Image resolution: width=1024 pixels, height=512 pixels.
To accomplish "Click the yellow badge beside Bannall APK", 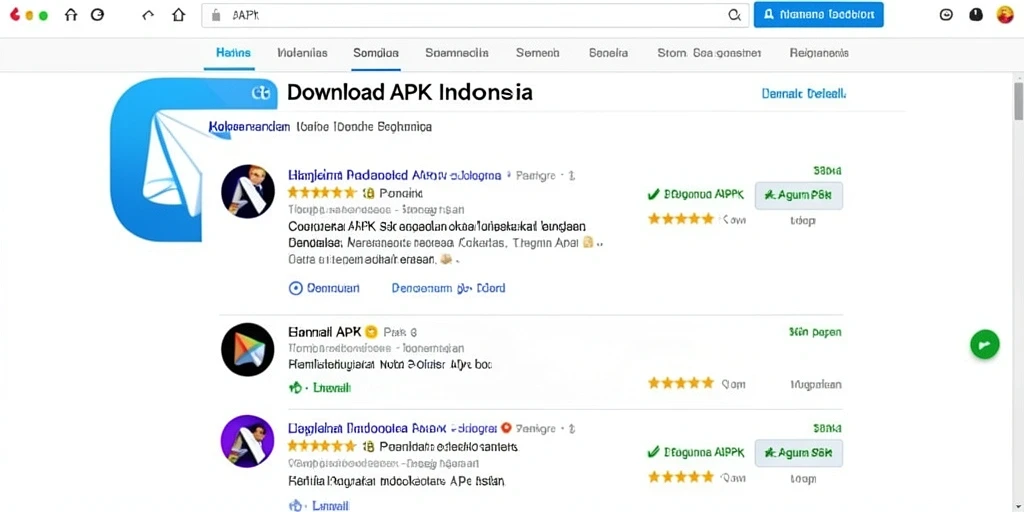I will pyautogui.click(x=371, y=332).
